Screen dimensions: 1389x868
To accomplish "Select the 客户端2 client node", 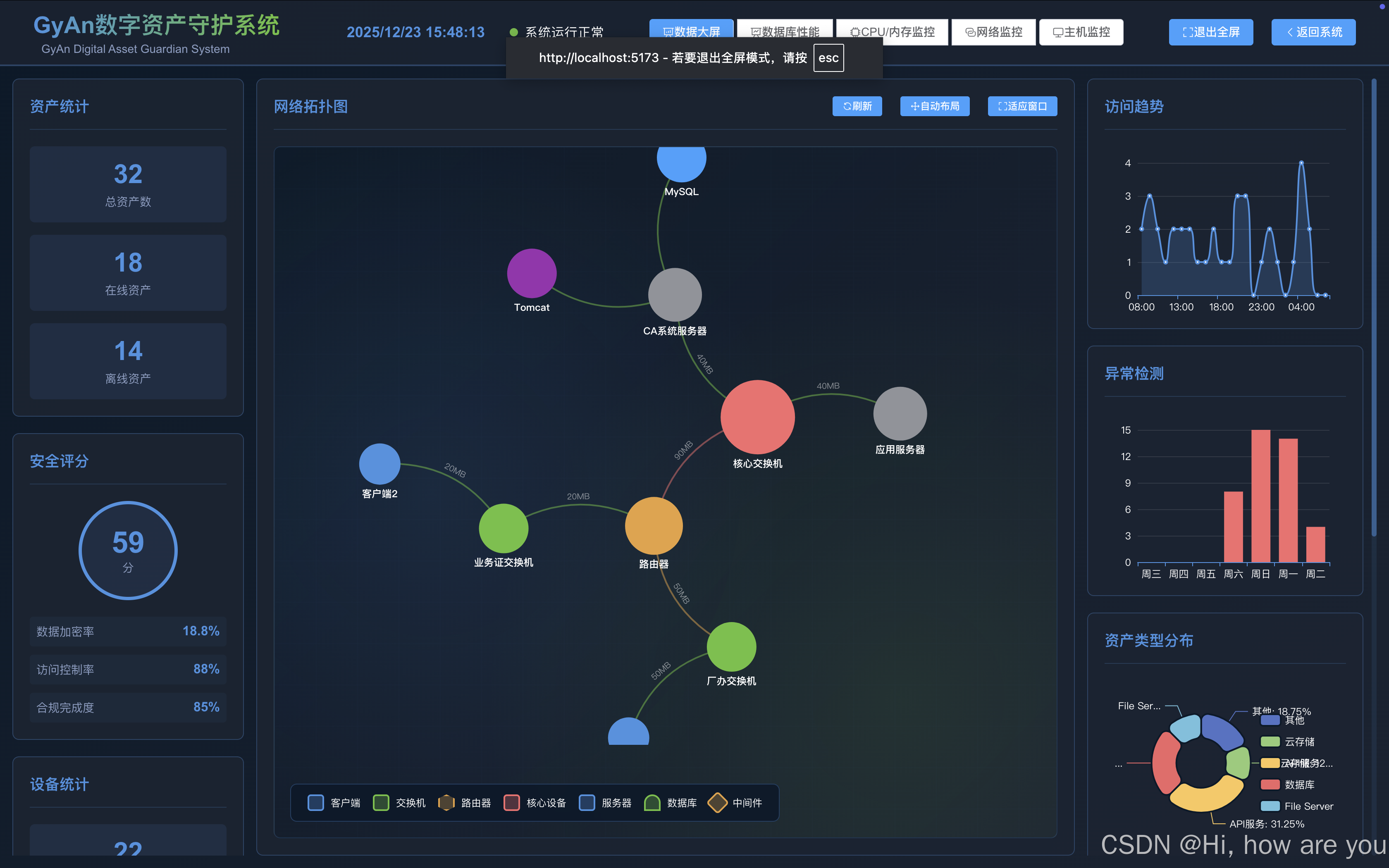I will click(379, 464).
